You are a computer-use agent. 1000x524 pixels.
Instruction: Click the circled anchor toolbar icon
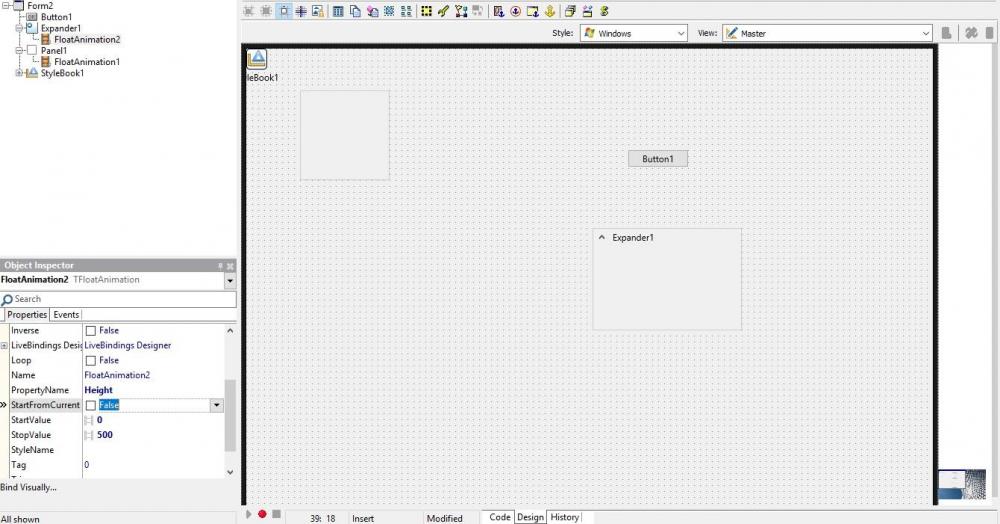coord(515,11)
